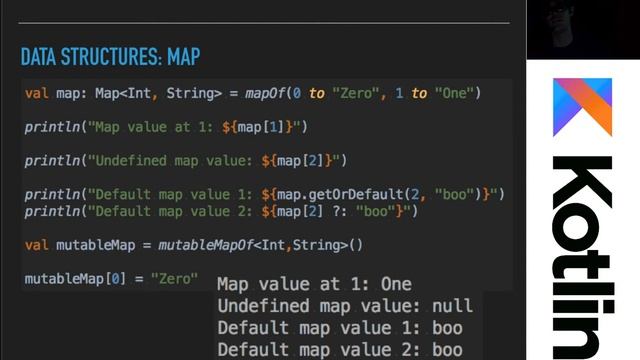640x360 pixels.
Task: Click the 'val map: Map<Int, String>' declaration line
Action: pos(253,93)
